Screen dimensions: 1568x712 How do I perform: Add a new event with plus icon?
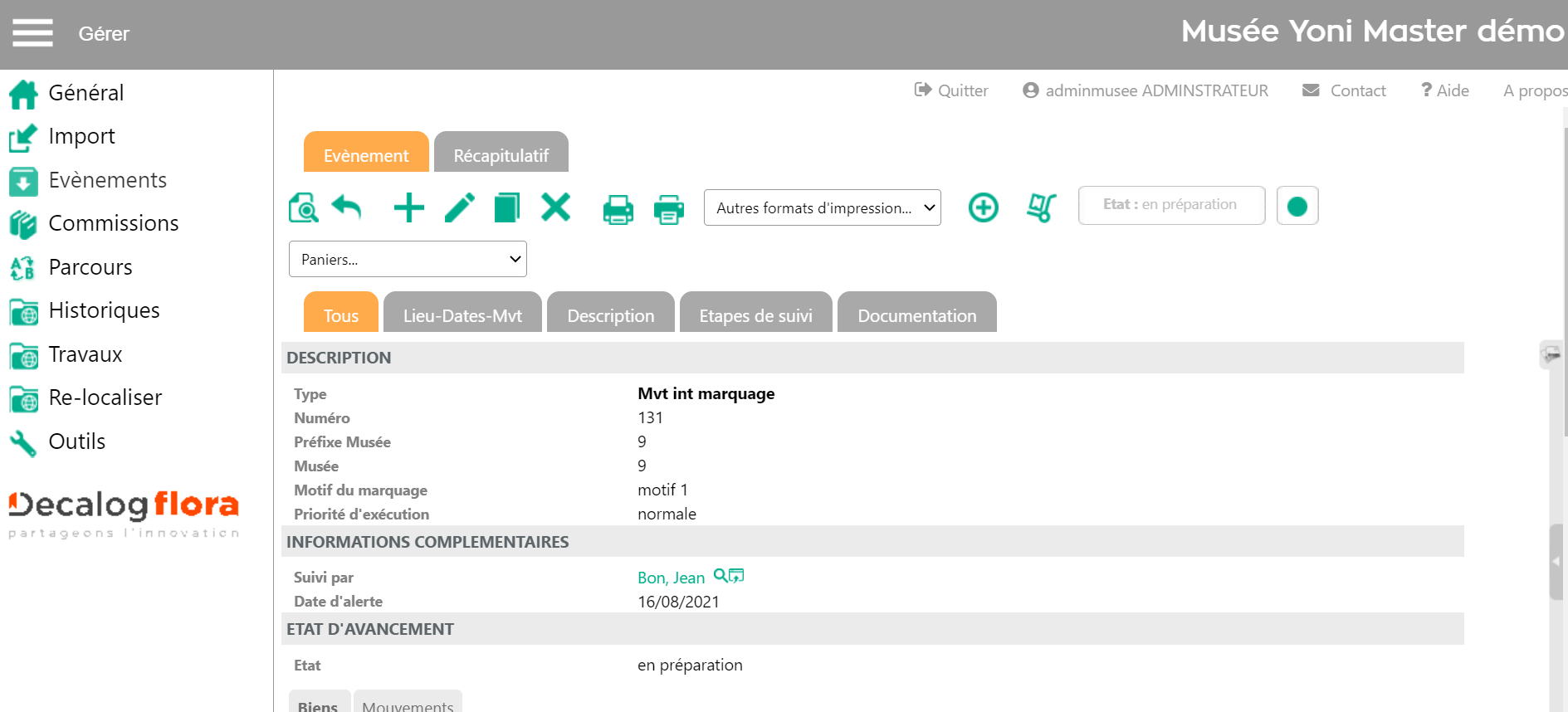408,207
